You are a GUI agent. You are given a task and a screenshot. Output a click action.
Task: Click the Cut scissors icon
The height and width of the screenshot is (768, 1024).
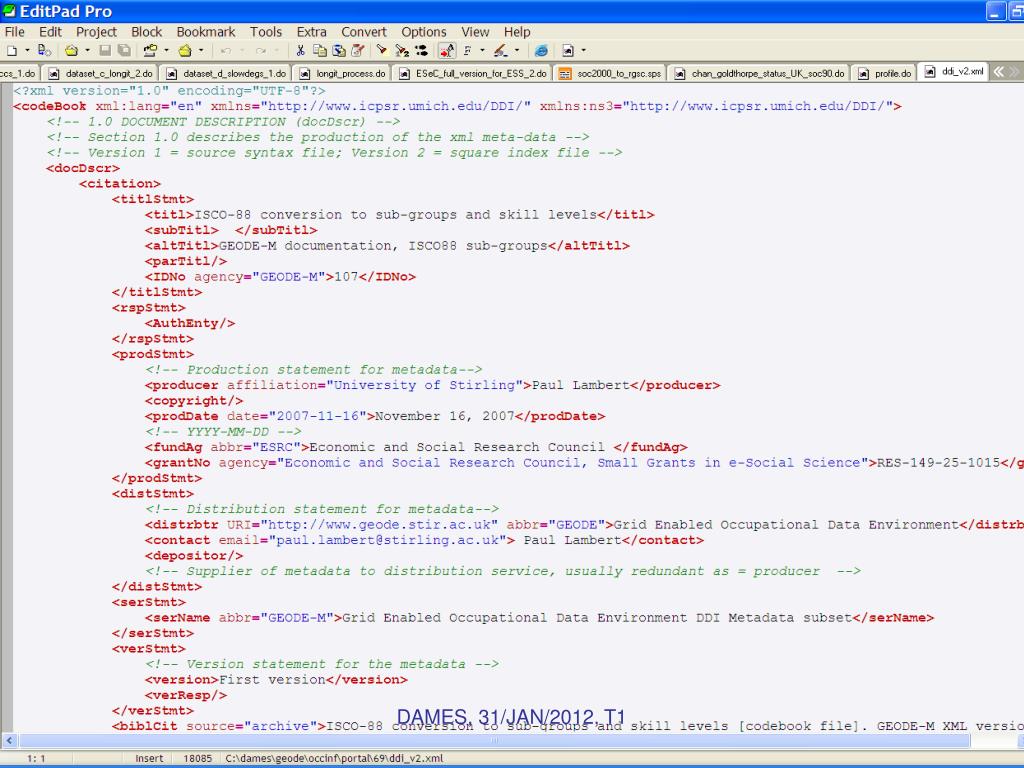300,50
